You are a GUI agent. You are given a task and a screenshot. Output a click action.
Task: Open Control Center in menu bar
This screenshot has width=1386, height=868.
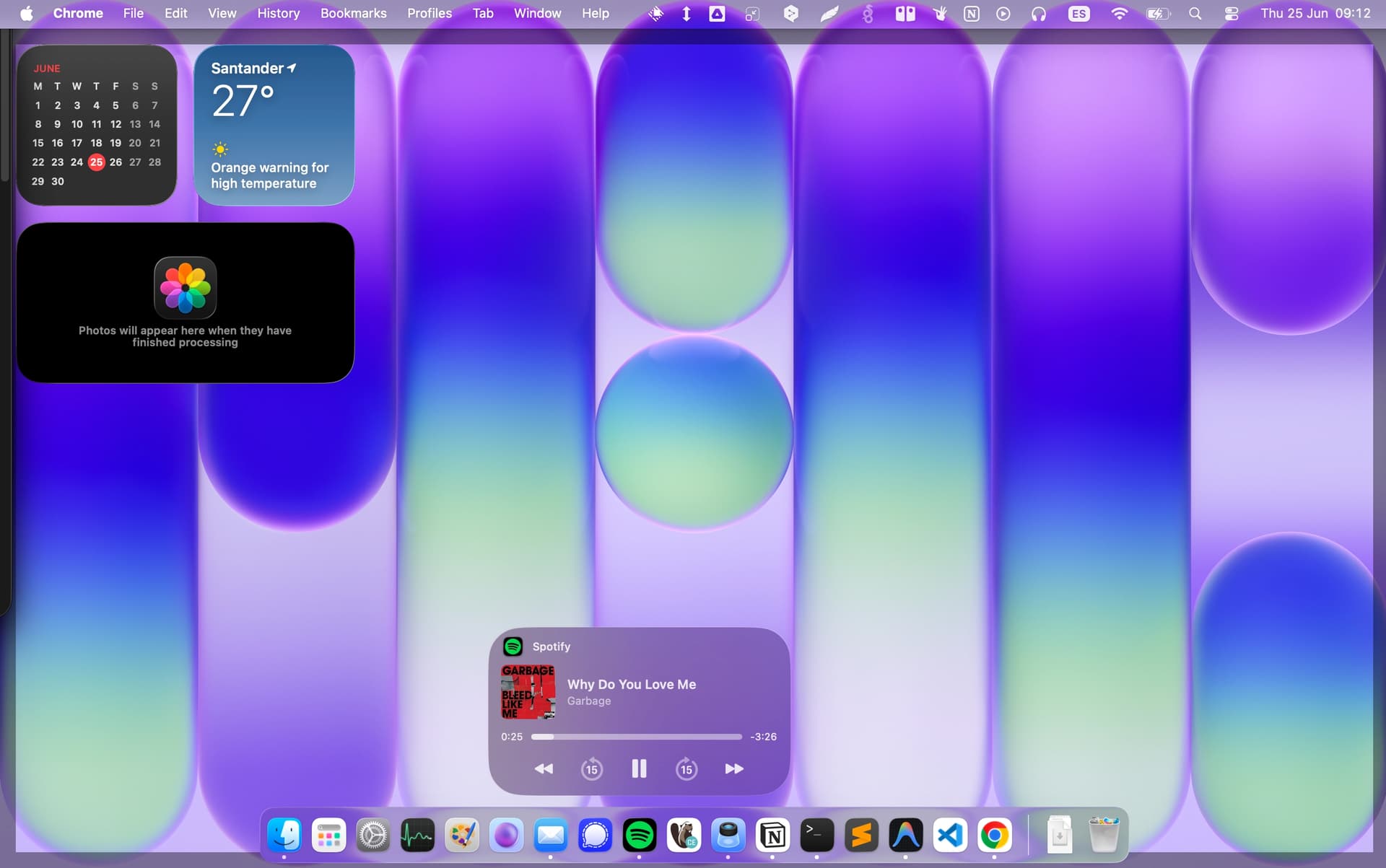[x=1232, y=14]
